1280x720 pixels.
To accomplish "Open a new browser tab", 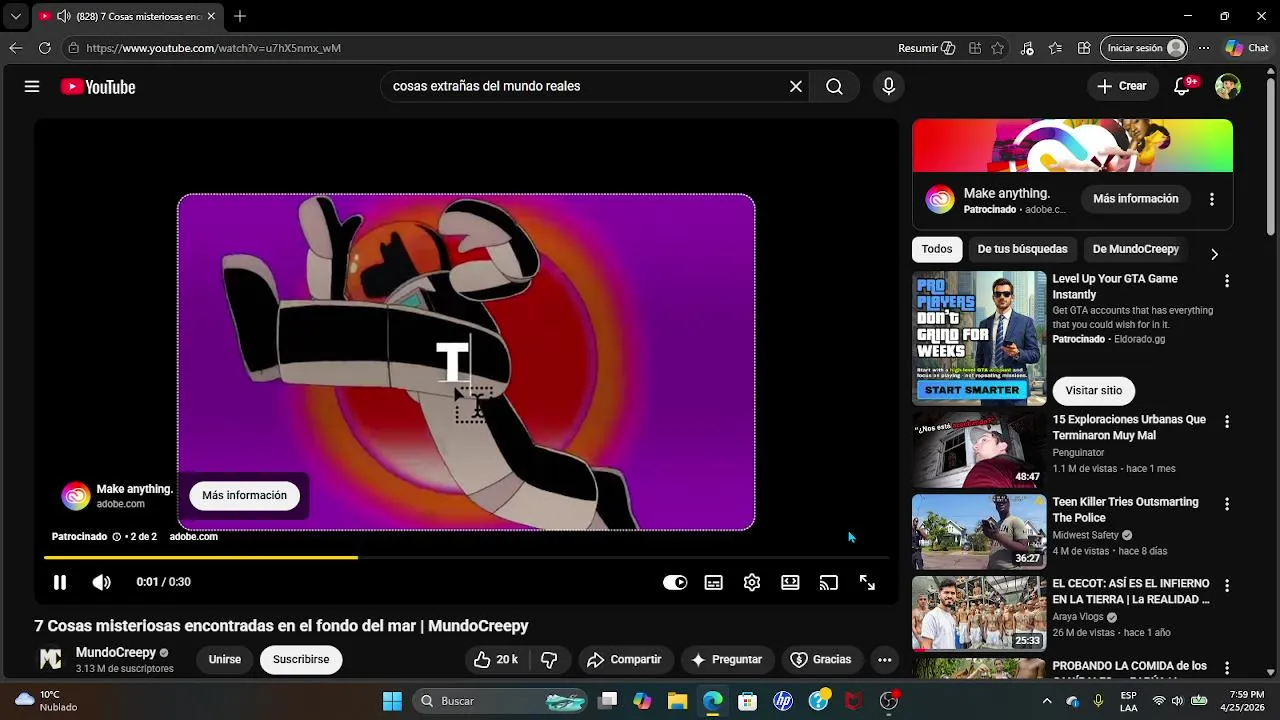I will [x=240, y=16].
